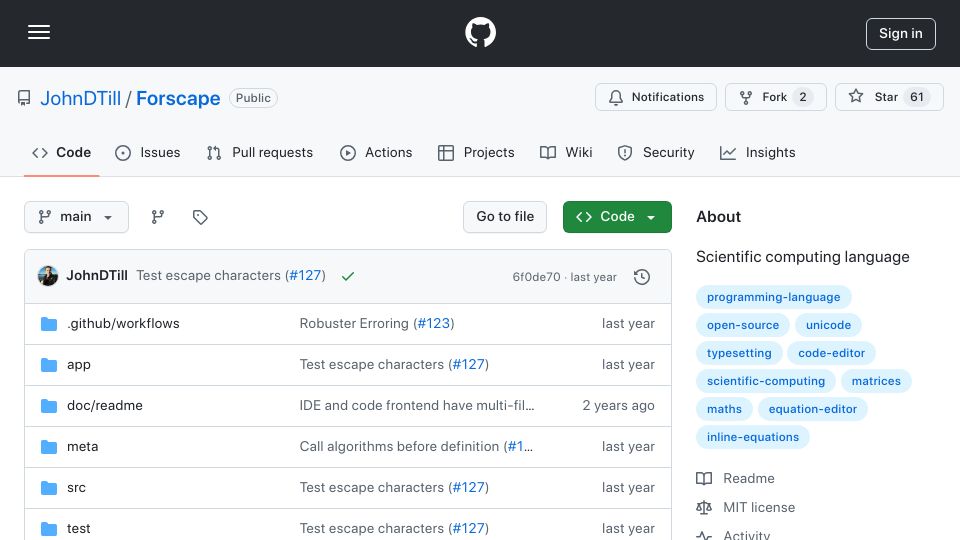The height and width of the screenshot is (540, 960).
Task: View tags via the tag icon
Action: 200,217
